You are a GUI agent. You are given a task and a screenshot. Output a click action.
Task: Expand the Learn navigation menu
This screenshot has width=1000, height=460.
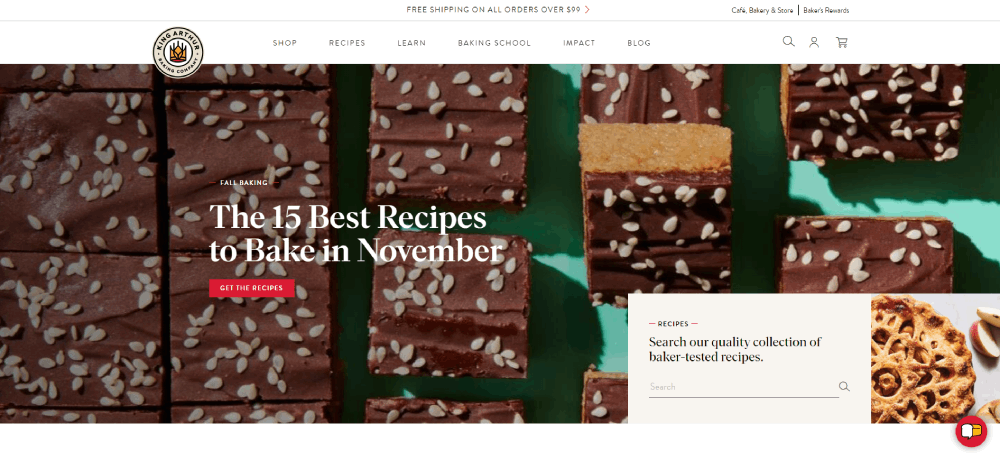click(411, 43)
